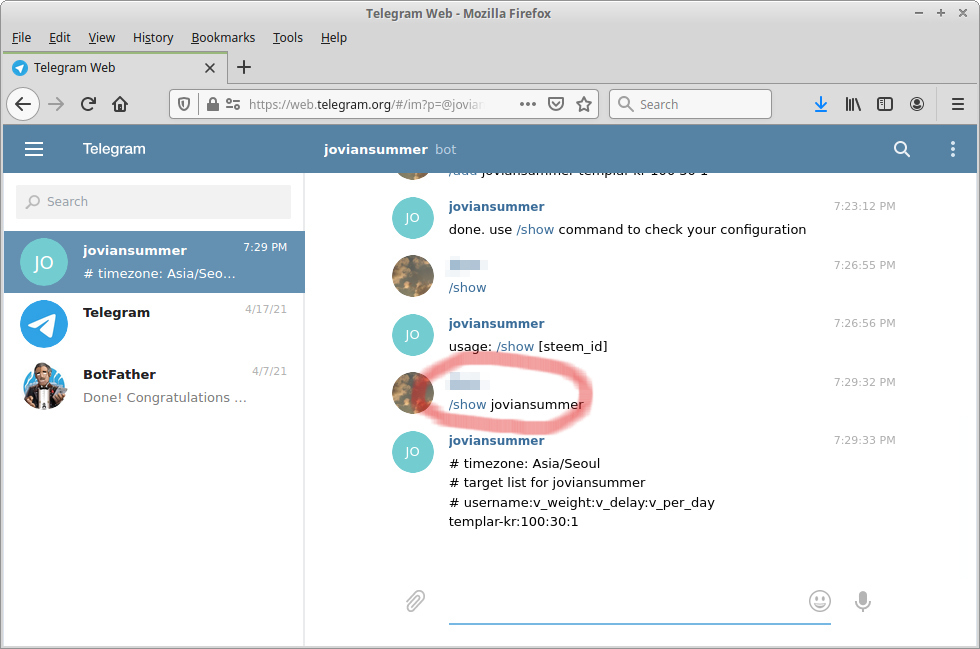The width and height of the screenshot is (980, 649).
Task: Open tracking protection shield in address bar
Action: (x=184, y=104)
